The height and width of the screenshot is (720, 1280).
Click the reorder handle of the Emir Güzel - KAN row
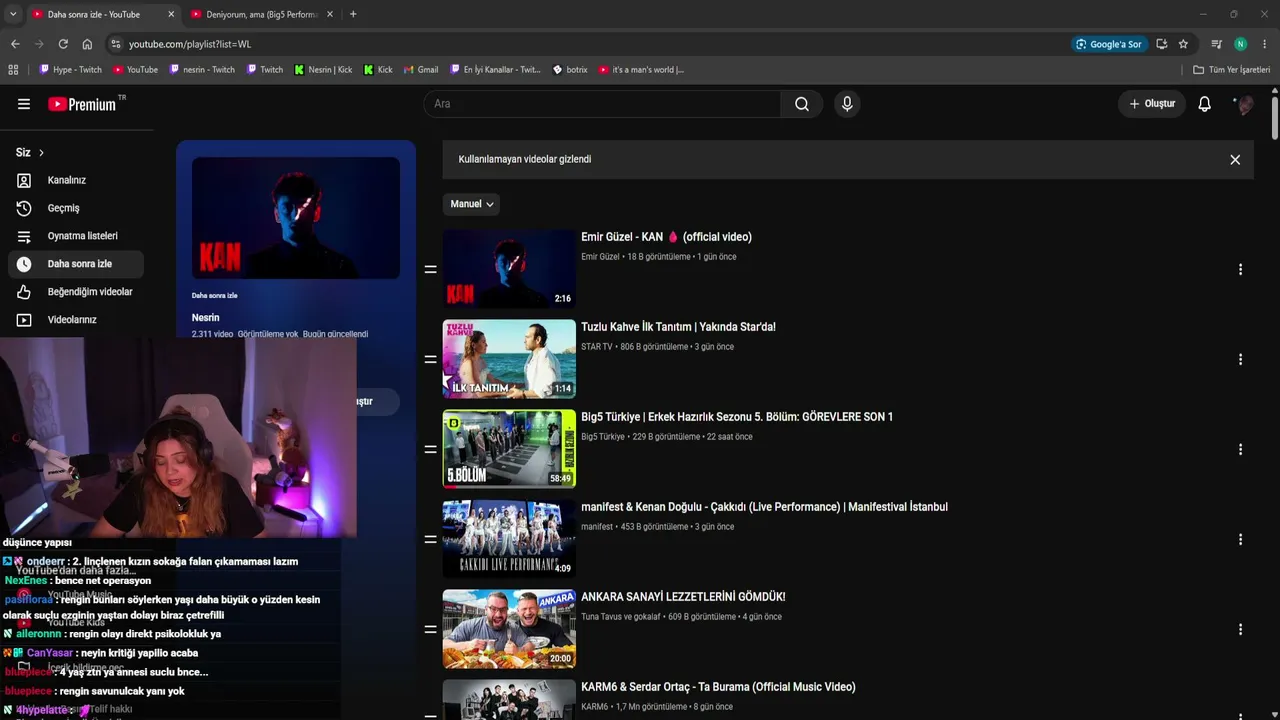tap(431, 269)
